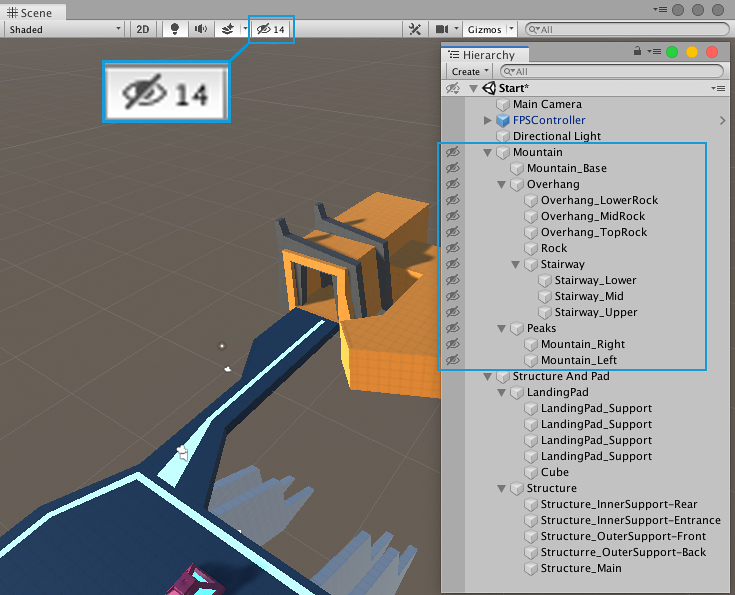Open the Shaded draw mode dropdown
The image size is (735, 595).
(x=64, y=30)
